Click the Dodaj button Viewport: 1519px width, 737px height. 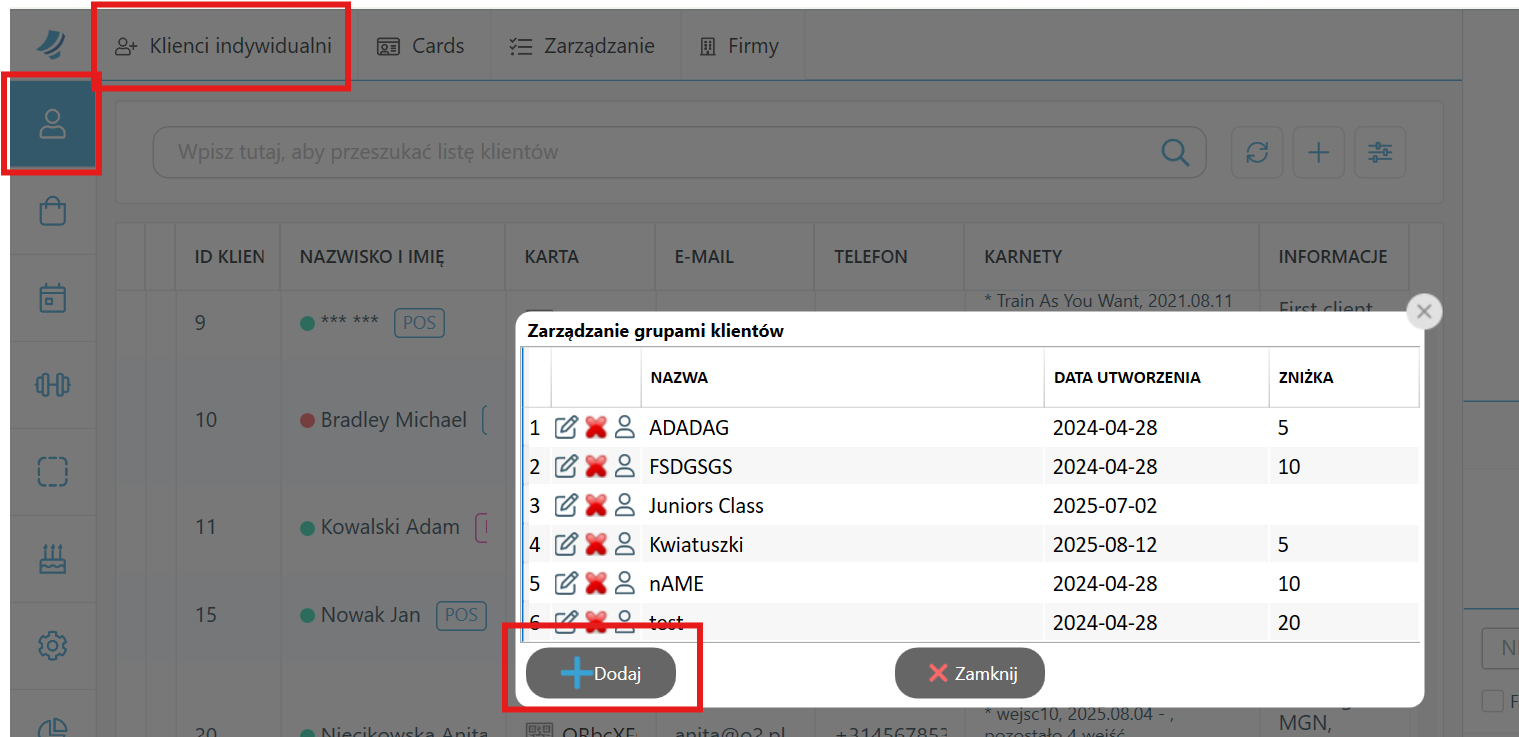click(x=601, y=674)
